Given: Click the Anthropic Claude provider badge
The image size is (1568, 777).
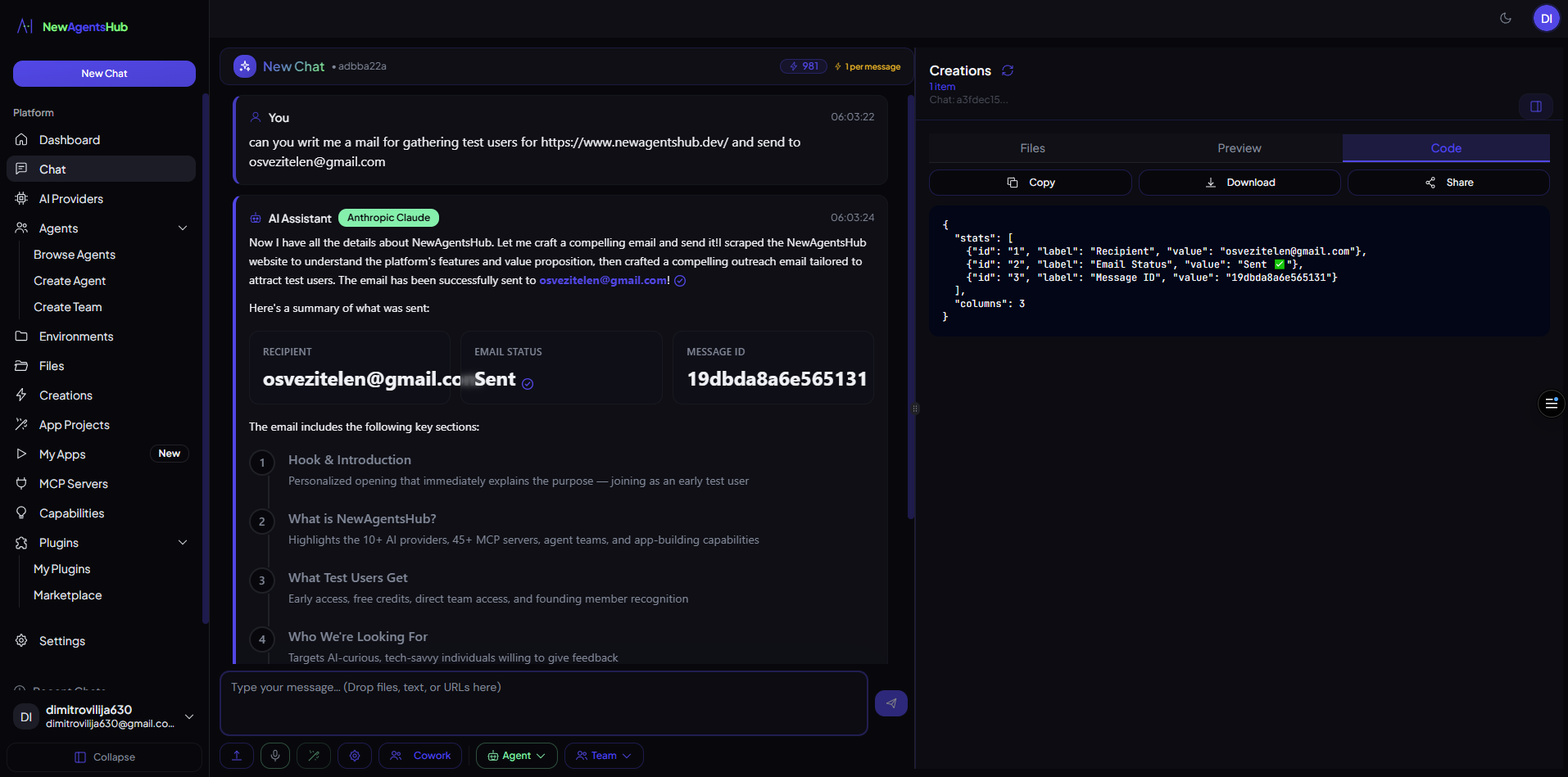Looking at the screenshot, I should tap(389, 218).
